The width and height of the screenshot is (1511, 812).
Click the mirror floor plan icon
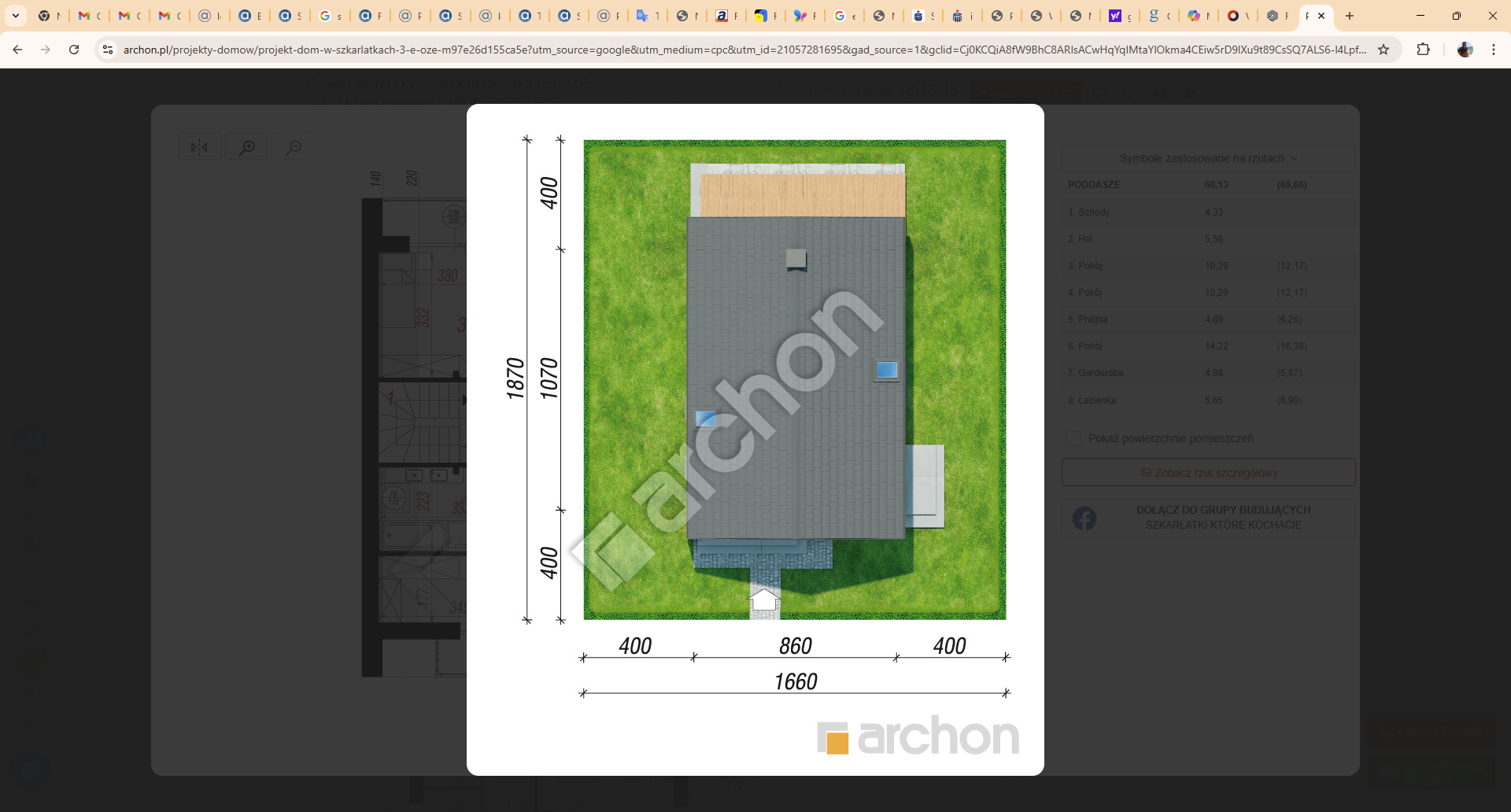click(x=199, y=147)
